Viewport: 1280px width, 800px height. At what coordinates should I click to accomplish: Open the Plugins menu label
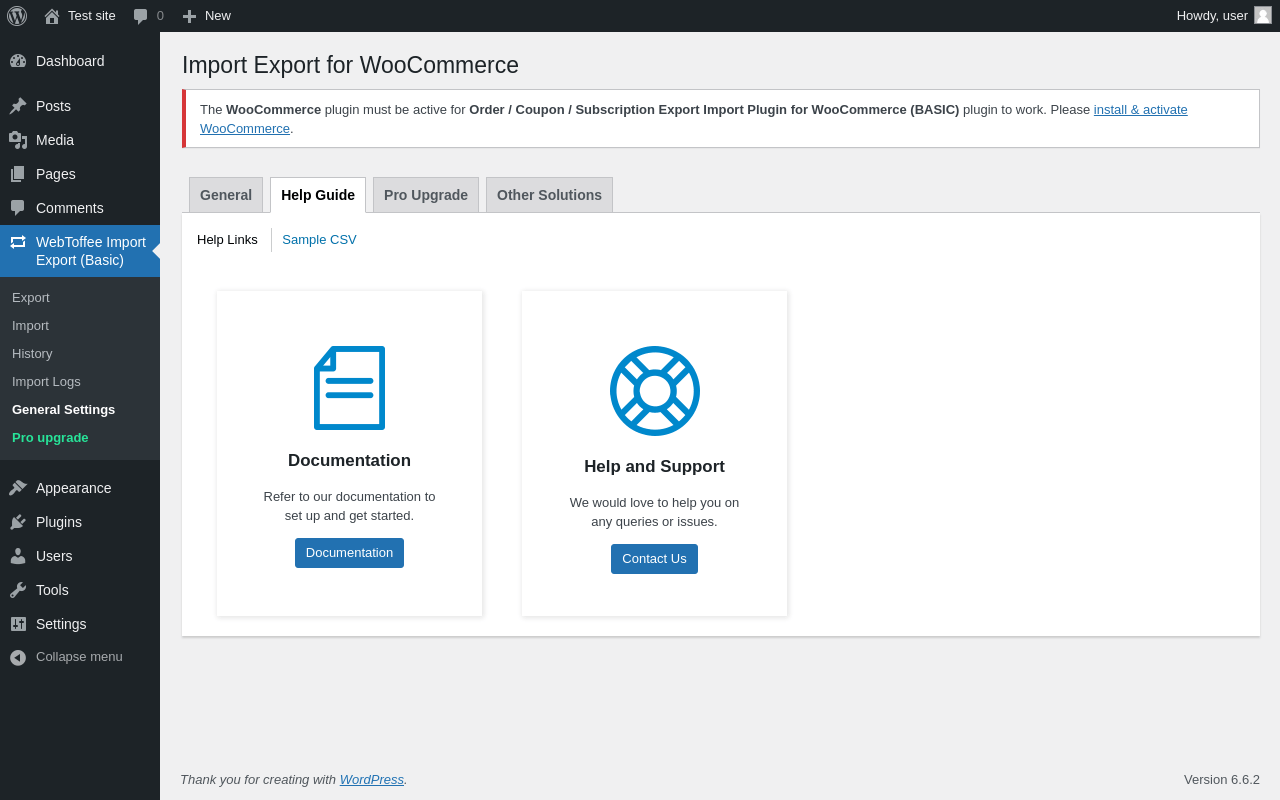point(59,522)
